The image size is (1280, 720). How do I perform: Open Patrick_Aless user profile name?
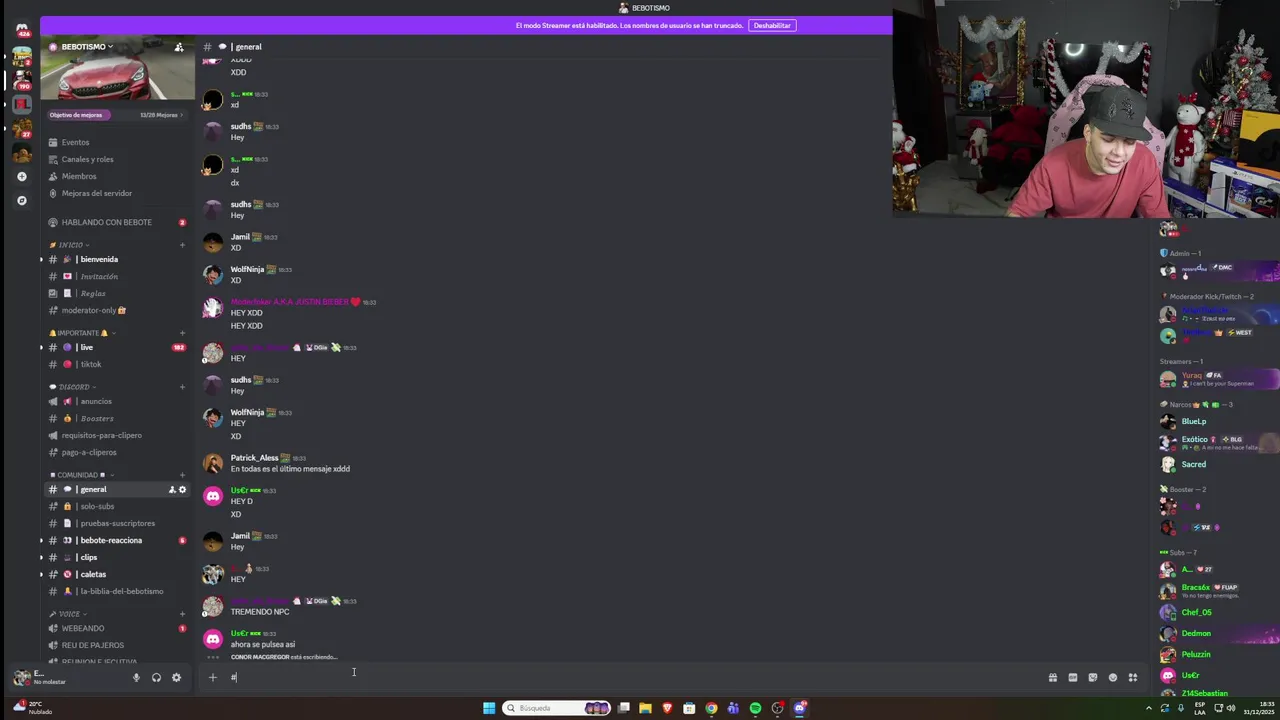pyautogui.click(x=254, y=458)
